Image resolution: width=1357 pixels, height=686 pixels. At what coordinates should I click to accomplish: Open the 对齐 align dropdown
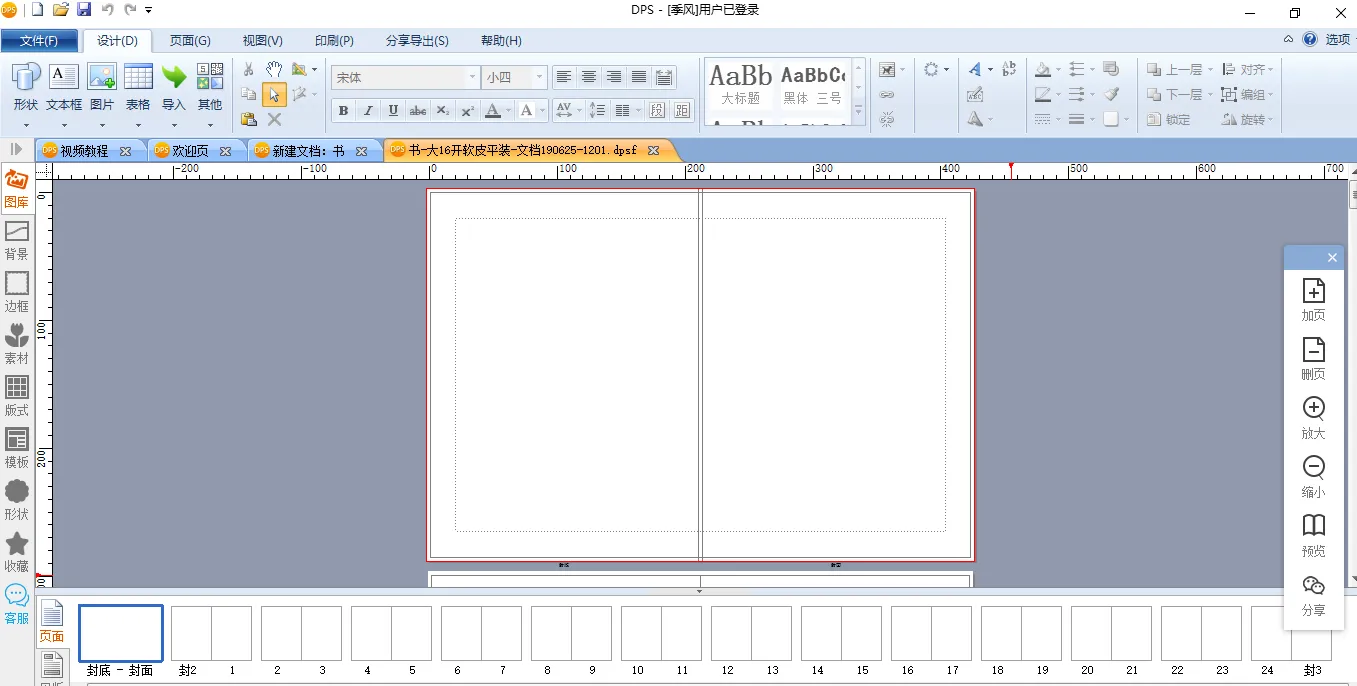click(x=1250, y=70)
